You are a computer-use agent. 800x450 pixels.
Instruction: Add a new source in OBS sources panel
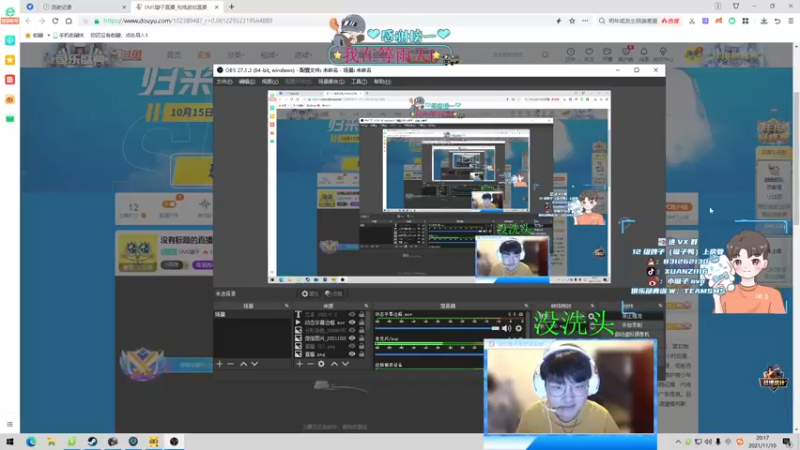(299, 364)
